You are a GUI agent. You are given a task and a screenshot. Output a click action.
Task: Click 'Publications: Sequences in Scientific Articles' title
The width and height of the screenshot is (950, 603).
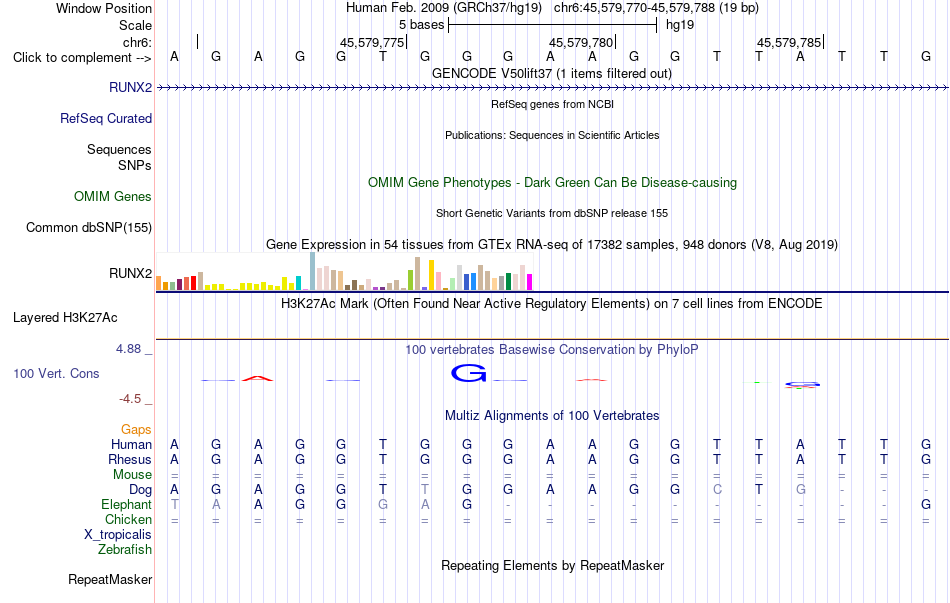[552, 135]
